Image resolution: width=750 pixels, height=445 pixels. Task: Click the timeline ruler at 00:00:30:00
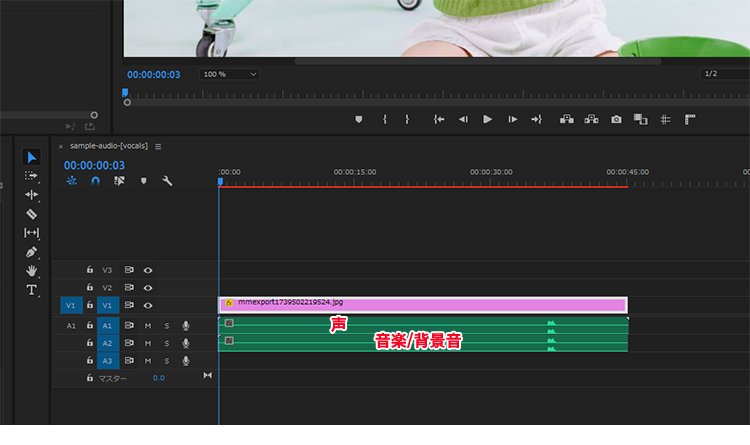click(x=491, y=172)
